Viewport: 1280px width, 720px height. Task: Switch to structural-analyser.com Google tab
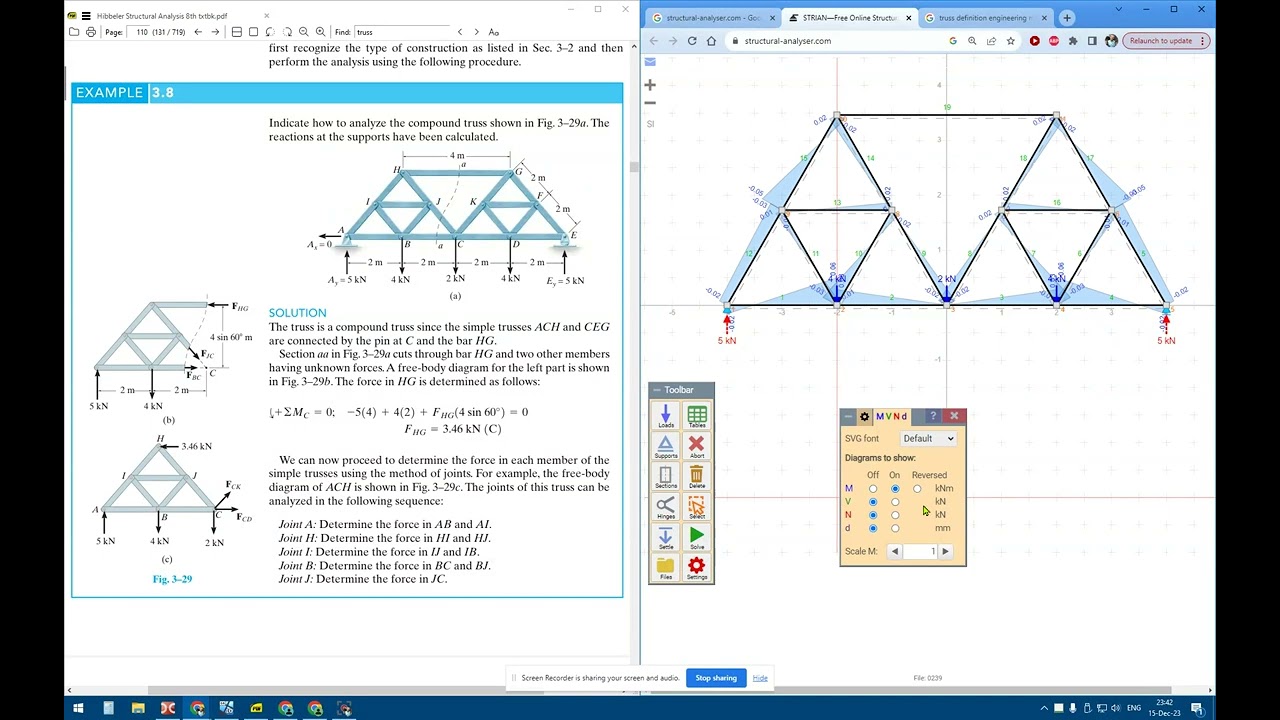[712, 17]
